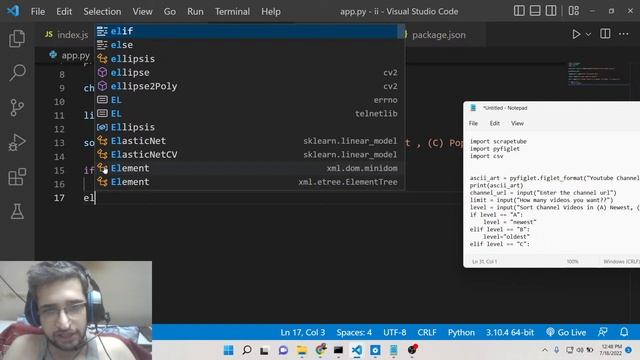Open the Search view in activity bar
The image size is (640, 360).
point(17,73)
